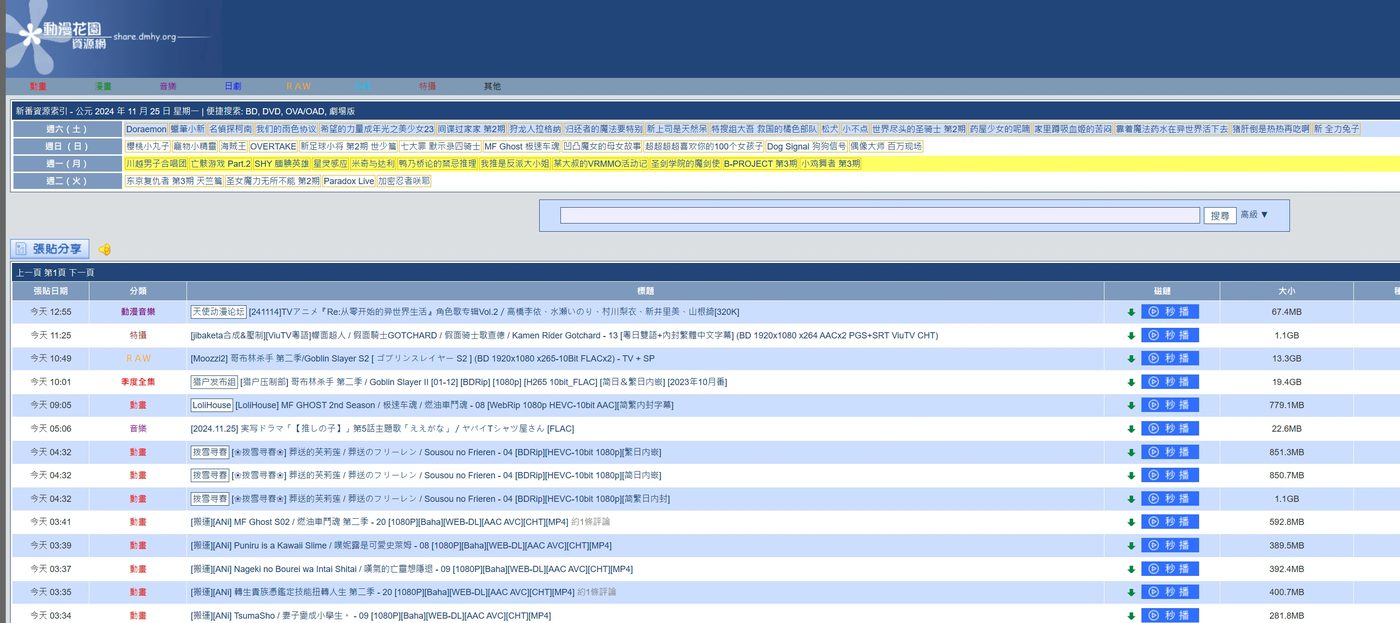
Task: Open the RAW category in the top navigation bar
Action: click(x=298, y=87)
